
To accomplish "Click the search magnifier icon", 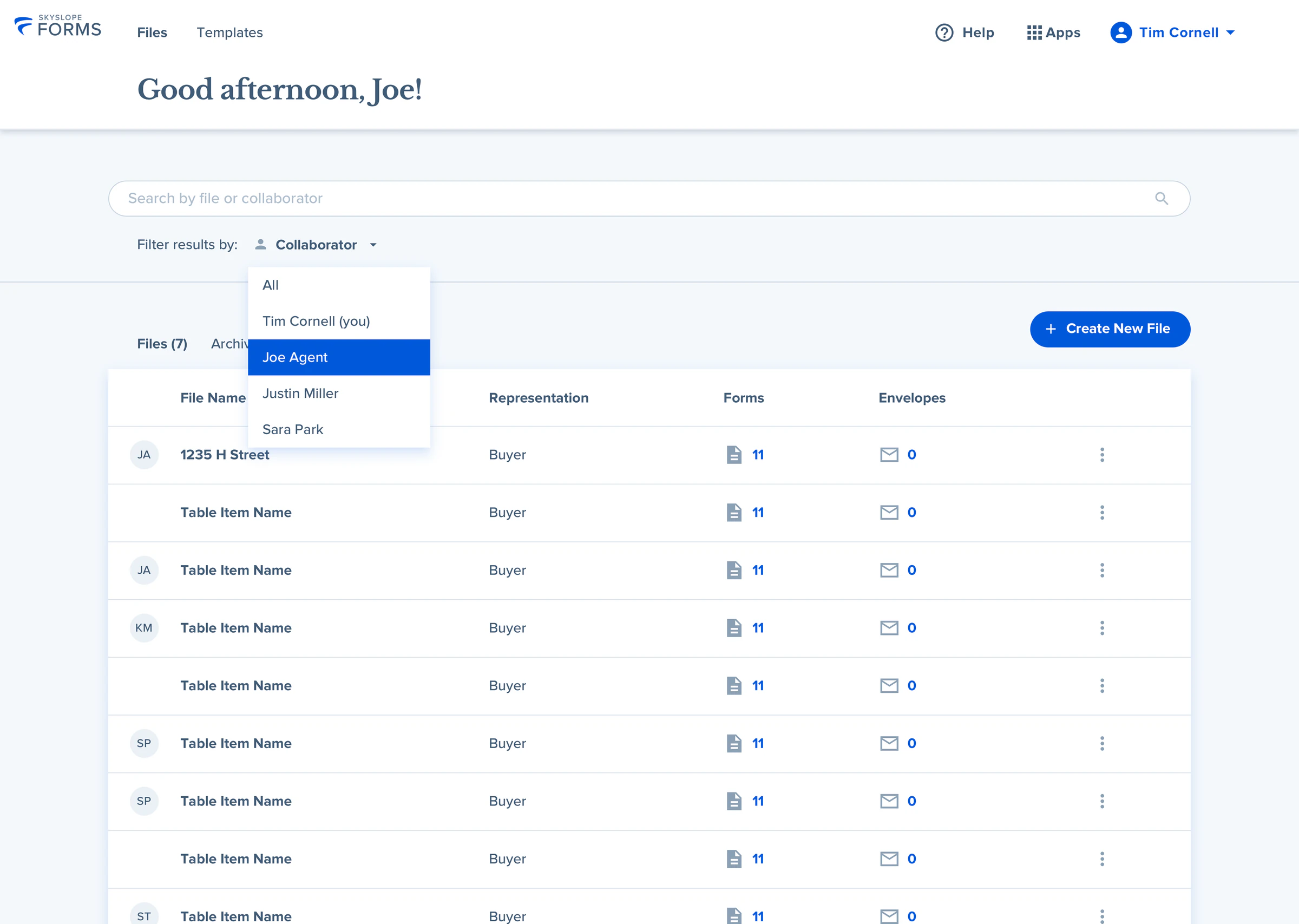I will 1162,198.
